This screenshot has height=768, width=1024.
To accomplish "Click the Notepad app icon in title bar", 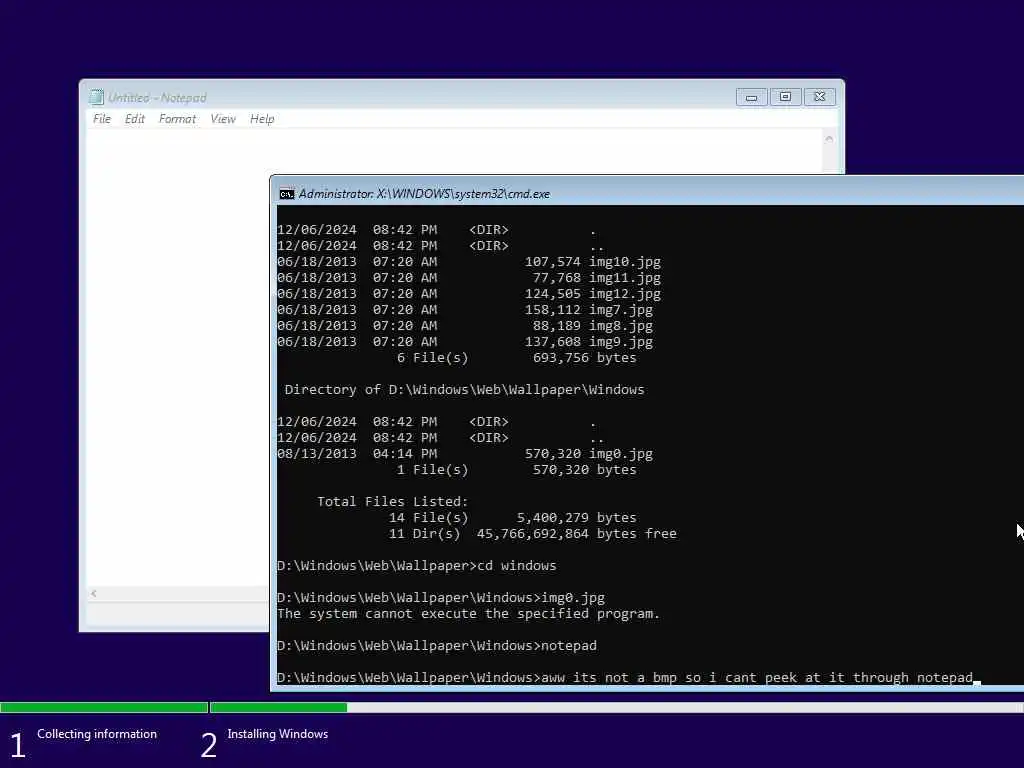I will (x=96, y=97).
